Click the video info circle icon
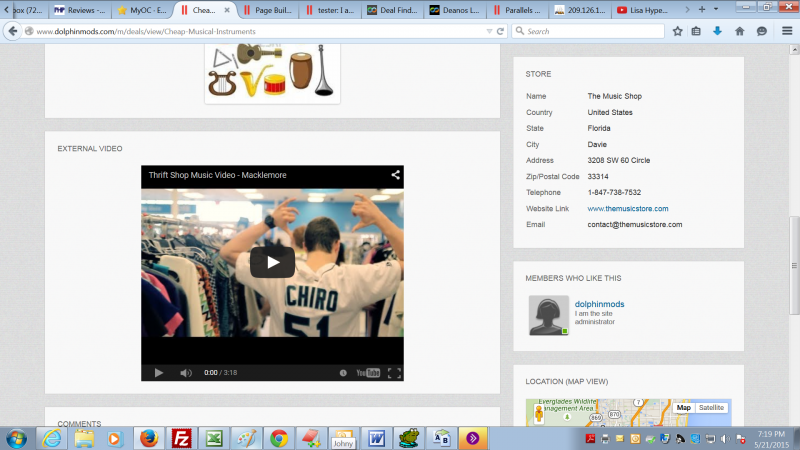The height and width of the screenshot is (450, 800). coord(343,373)
